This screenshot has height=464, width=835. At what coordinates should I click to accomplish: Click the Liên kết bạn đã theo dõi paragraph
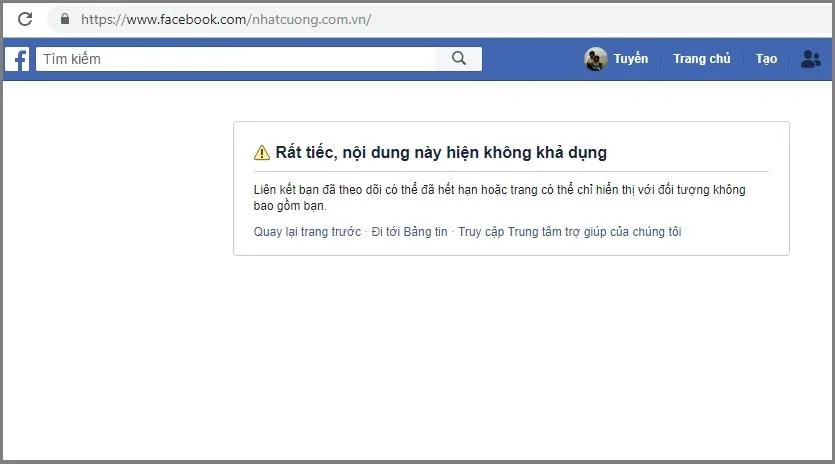click(499, 197)
